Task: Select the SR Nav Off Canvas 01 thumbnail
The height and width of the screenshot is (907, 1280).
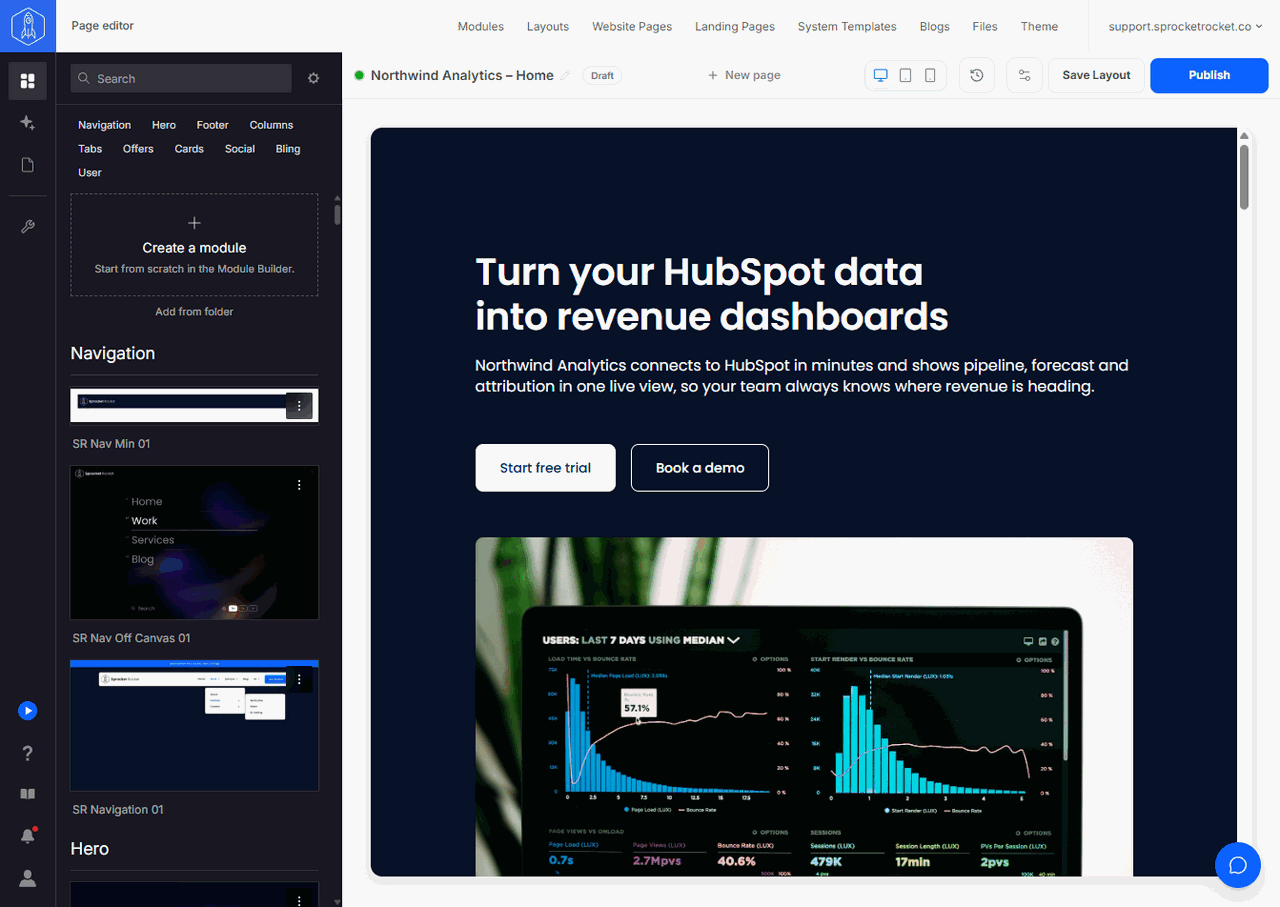Action: point(194,542)
